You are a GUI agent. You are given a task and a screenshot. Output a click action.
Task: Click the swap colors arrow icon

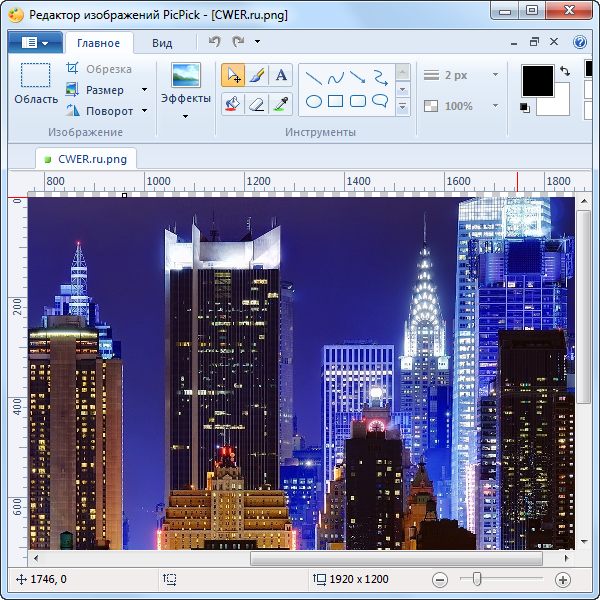click(x=564, y=71)
